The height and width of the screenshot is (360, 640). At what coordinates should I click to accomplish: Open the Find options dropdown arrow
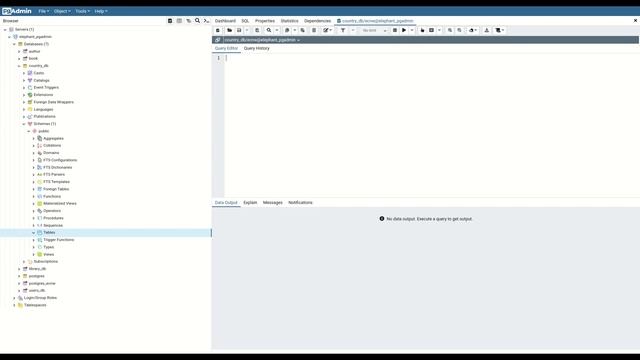[x=277, y=30]
